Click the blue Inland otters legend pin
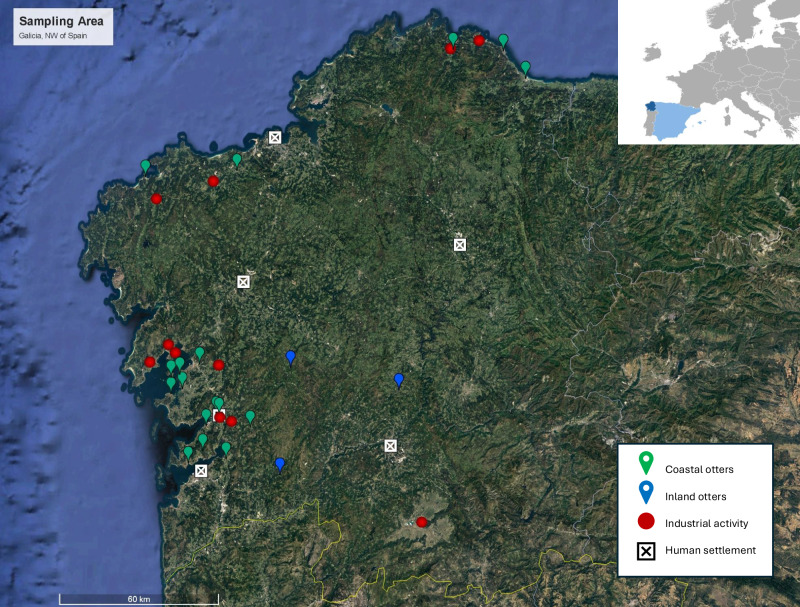 pyautogui.click(x=646, y=492)
